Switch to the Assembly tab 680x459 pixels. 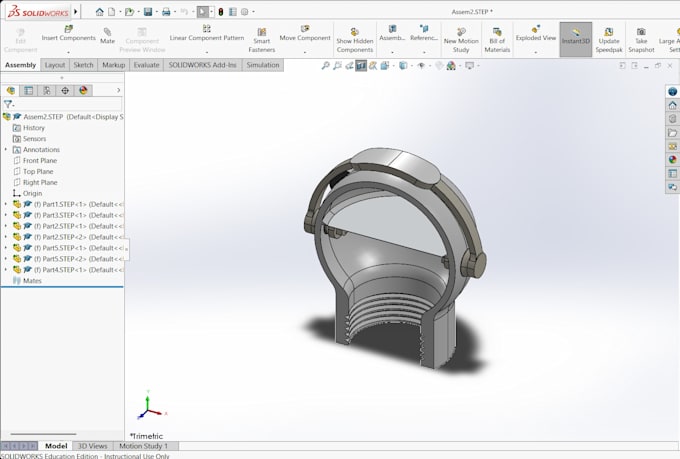(x=20, y=65)
